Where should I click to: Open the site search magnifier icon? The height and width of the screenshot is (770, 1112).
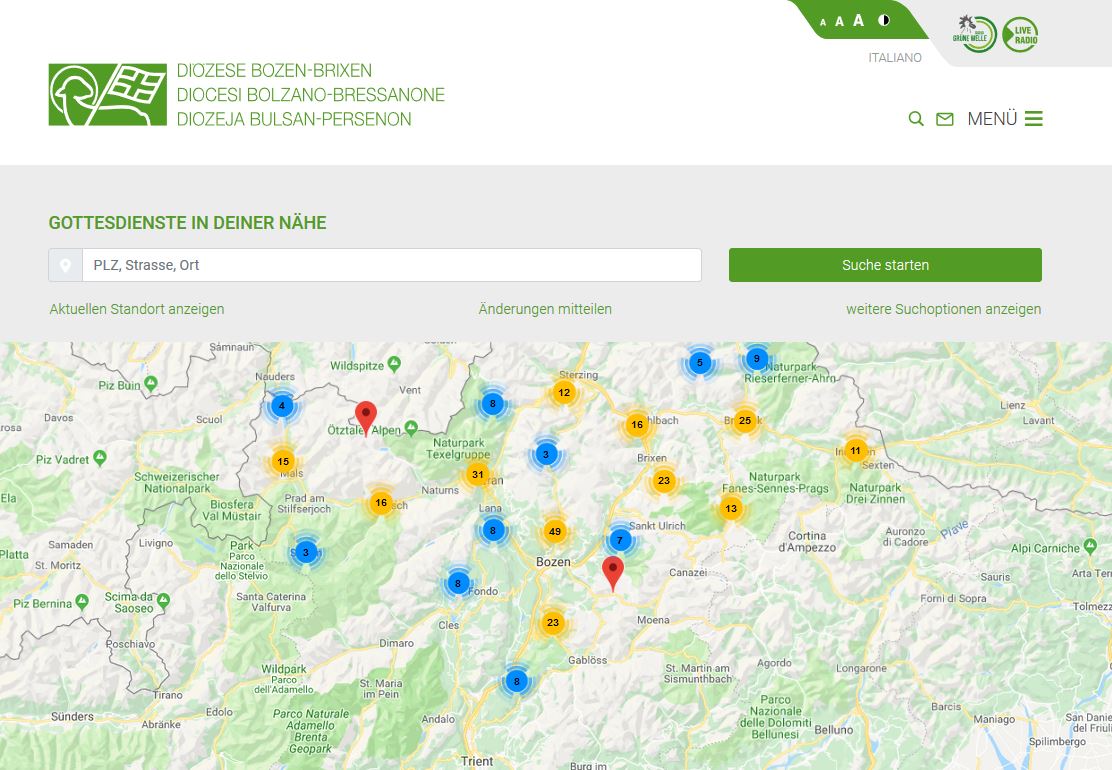point(915,119)
